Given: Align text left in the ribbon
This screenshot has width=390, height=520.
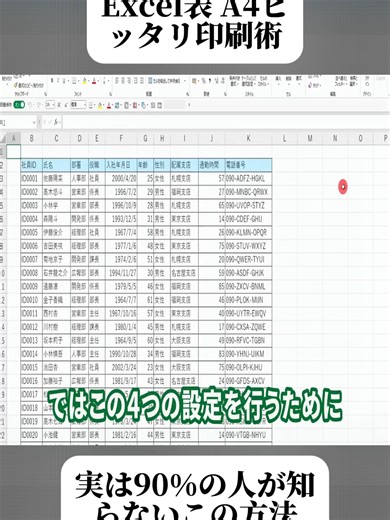Looking at the screenshot, I should (x=117, y=81).
